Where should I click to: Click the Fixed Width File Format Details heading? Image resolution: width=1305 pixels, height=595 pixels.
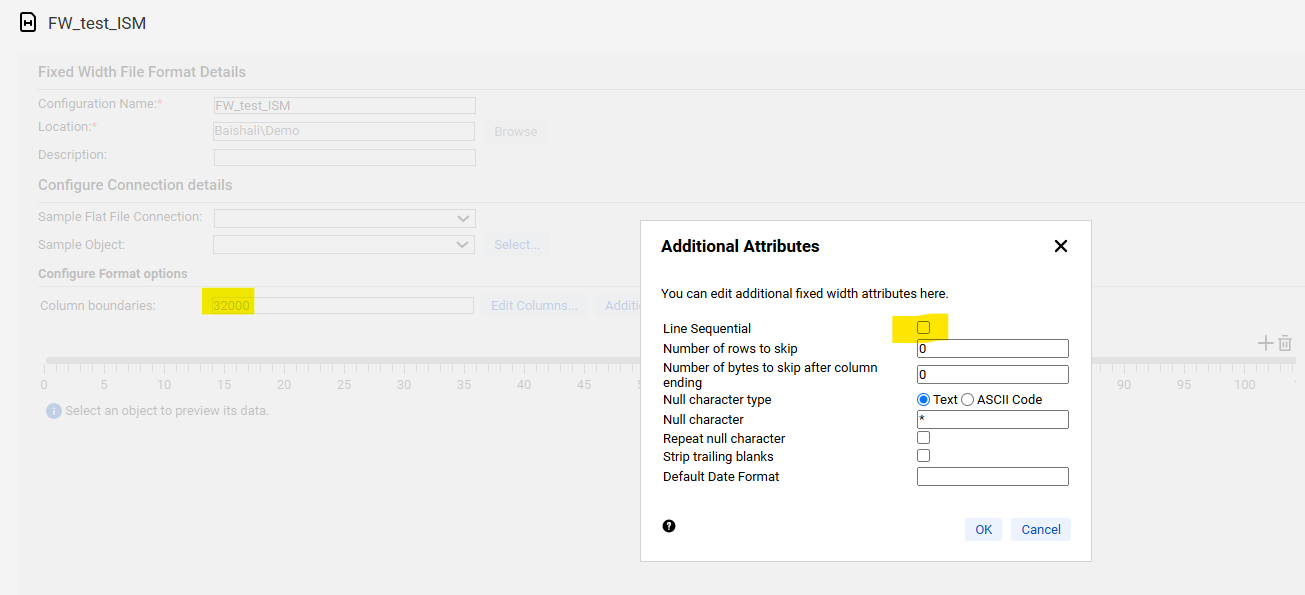pyautogui.click(x=142, y=72)
